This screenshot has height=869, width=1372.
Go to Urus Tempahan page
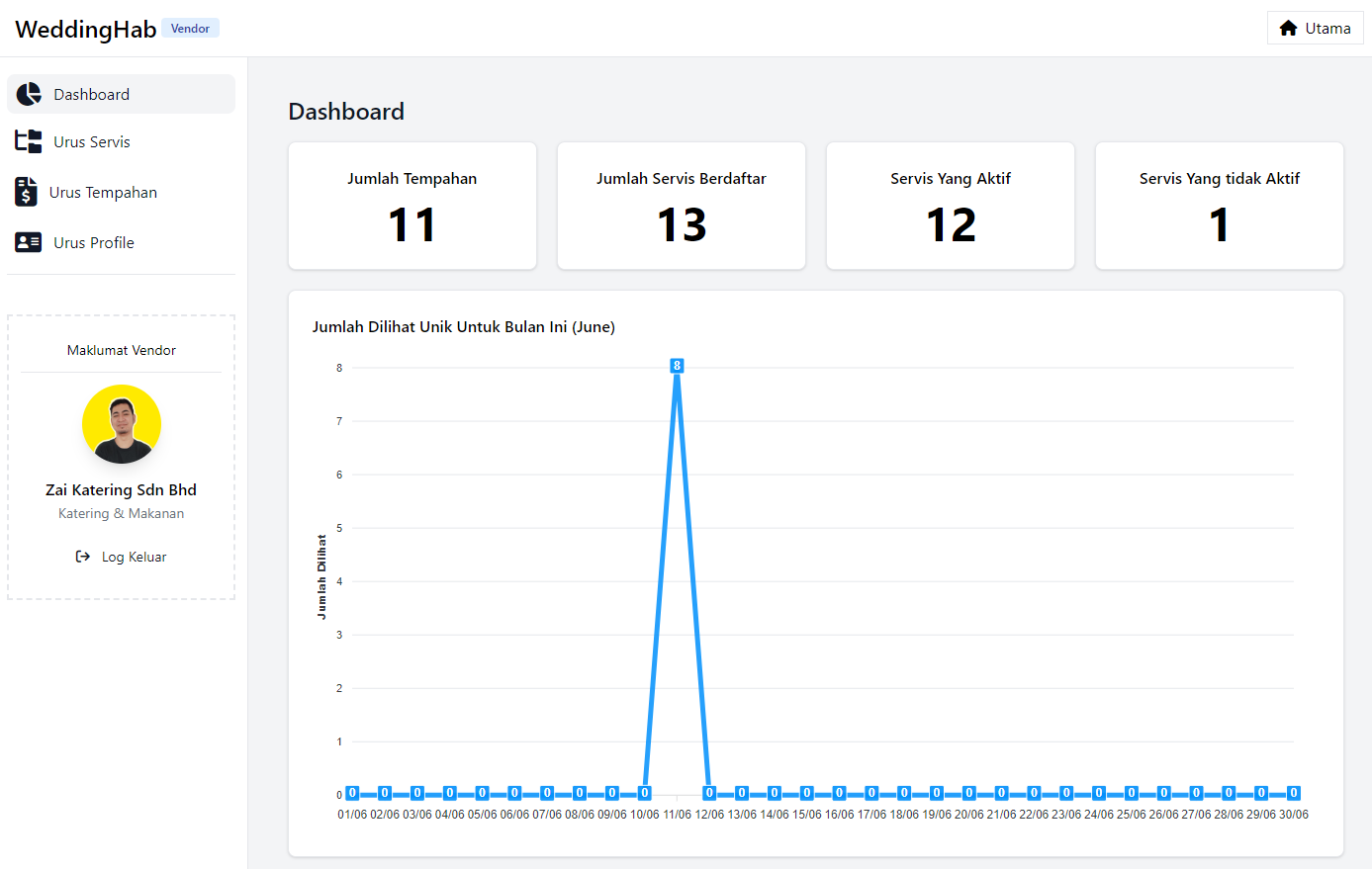pos(103,192)
